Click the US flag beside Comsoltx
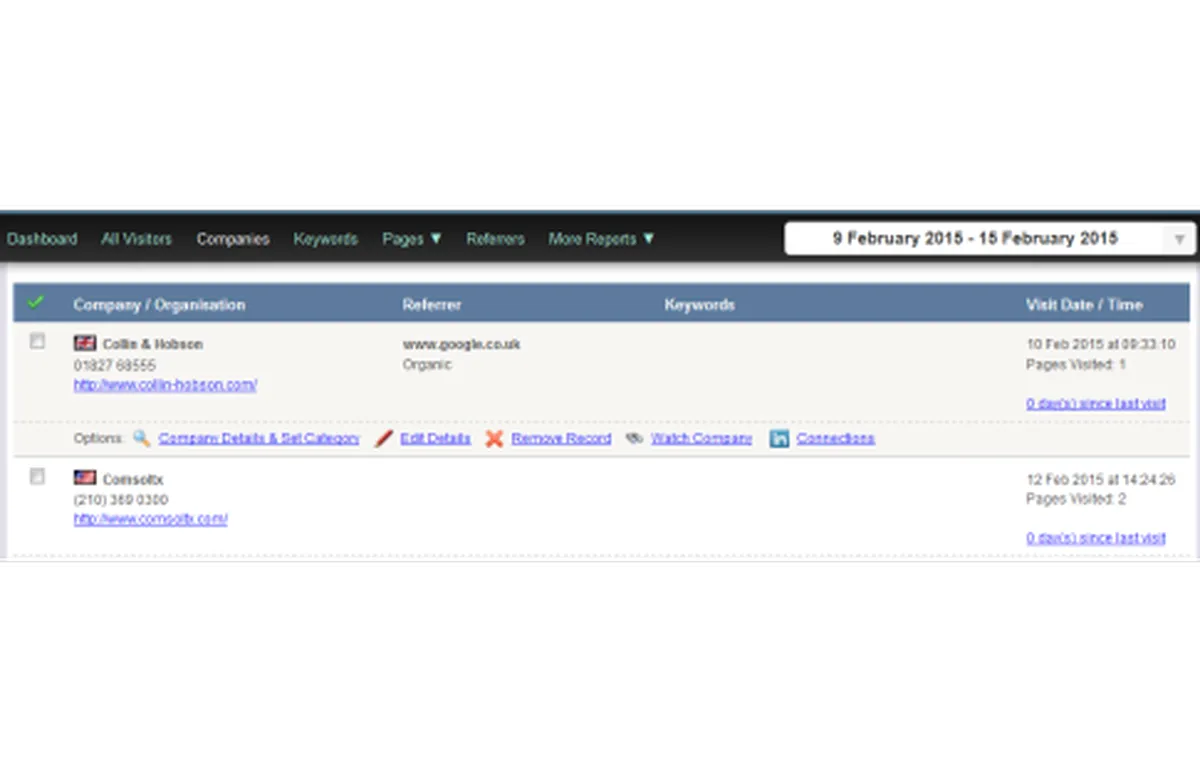Viewport: 1200px width, 772px height. pyautogui.click(x=85, y=478)
